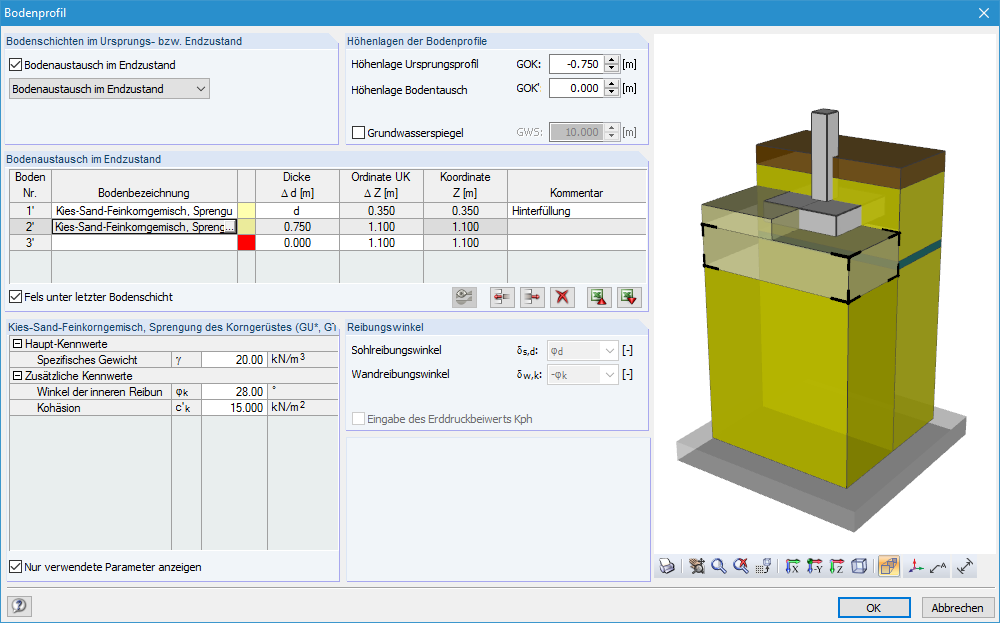Viewport: 1000px width, 623px height.
Task: Toggle Fels unter letzter Bodenschicht
Action: [16, 297]
